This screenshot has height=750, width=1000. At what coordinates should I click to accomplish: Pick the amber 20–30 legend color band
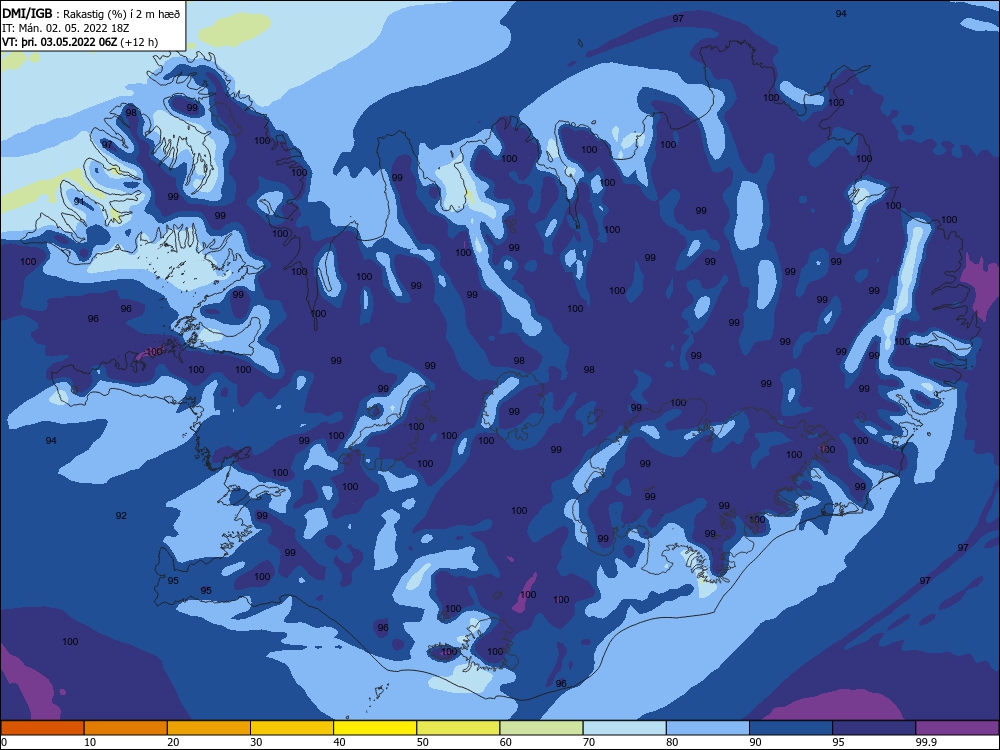coord(209,728)
